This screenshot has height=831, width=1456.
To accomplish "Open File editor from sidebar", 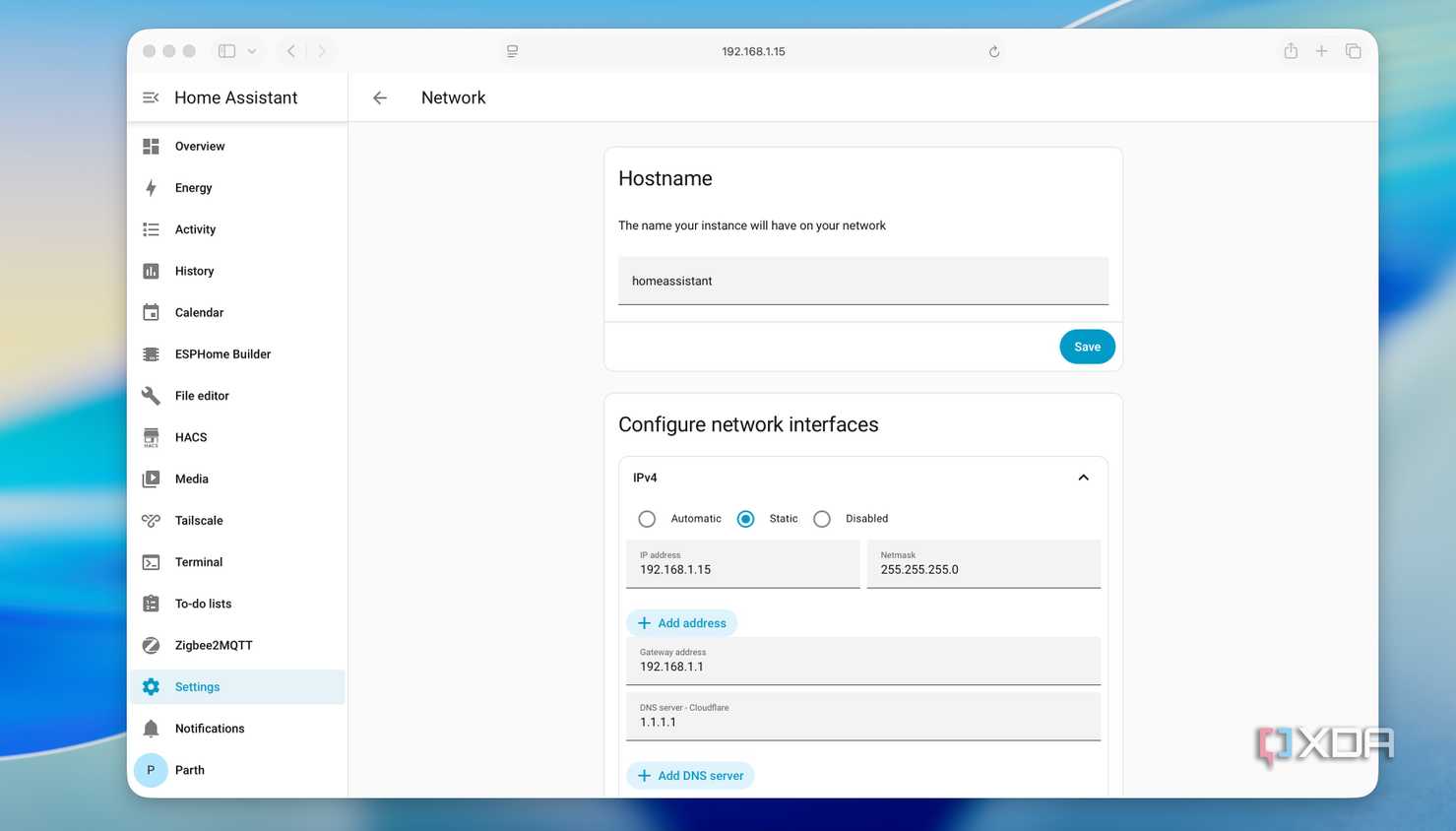I will [237, 396].
